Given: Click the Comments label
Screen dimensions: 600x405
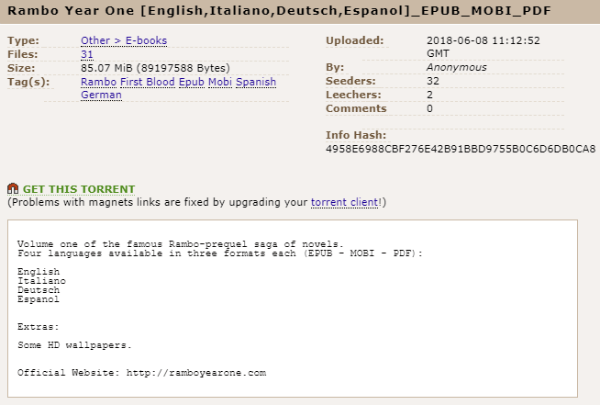Looking at the screenshot, I should pos(356,109).
